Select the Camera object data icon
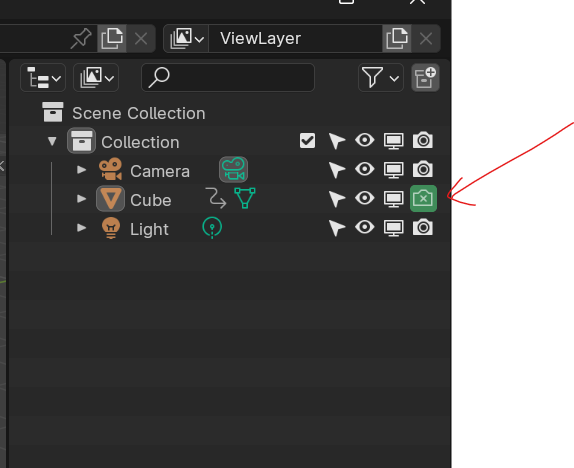 233,170
